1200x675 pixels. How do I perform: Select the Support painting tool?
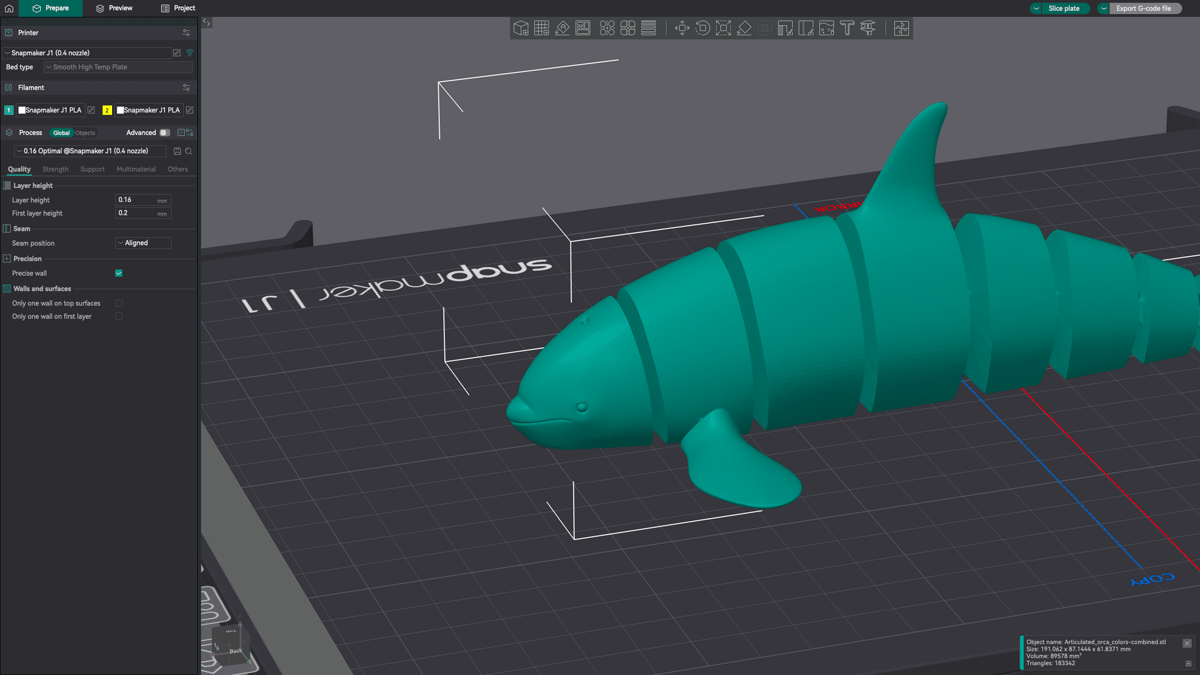tap(785, 28)
